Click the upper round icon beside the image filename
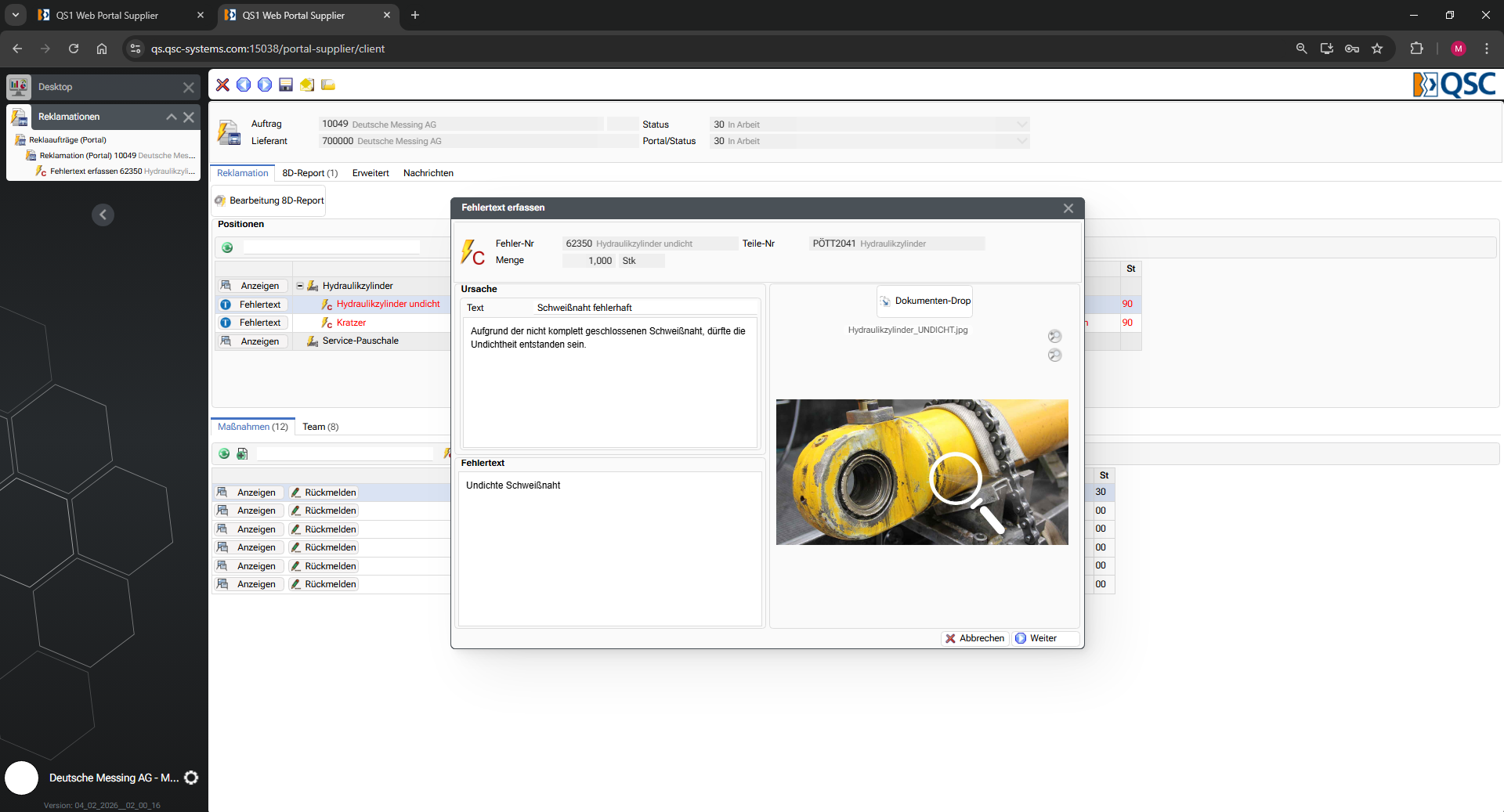1504x812 pixels. tap(1055, 336)
